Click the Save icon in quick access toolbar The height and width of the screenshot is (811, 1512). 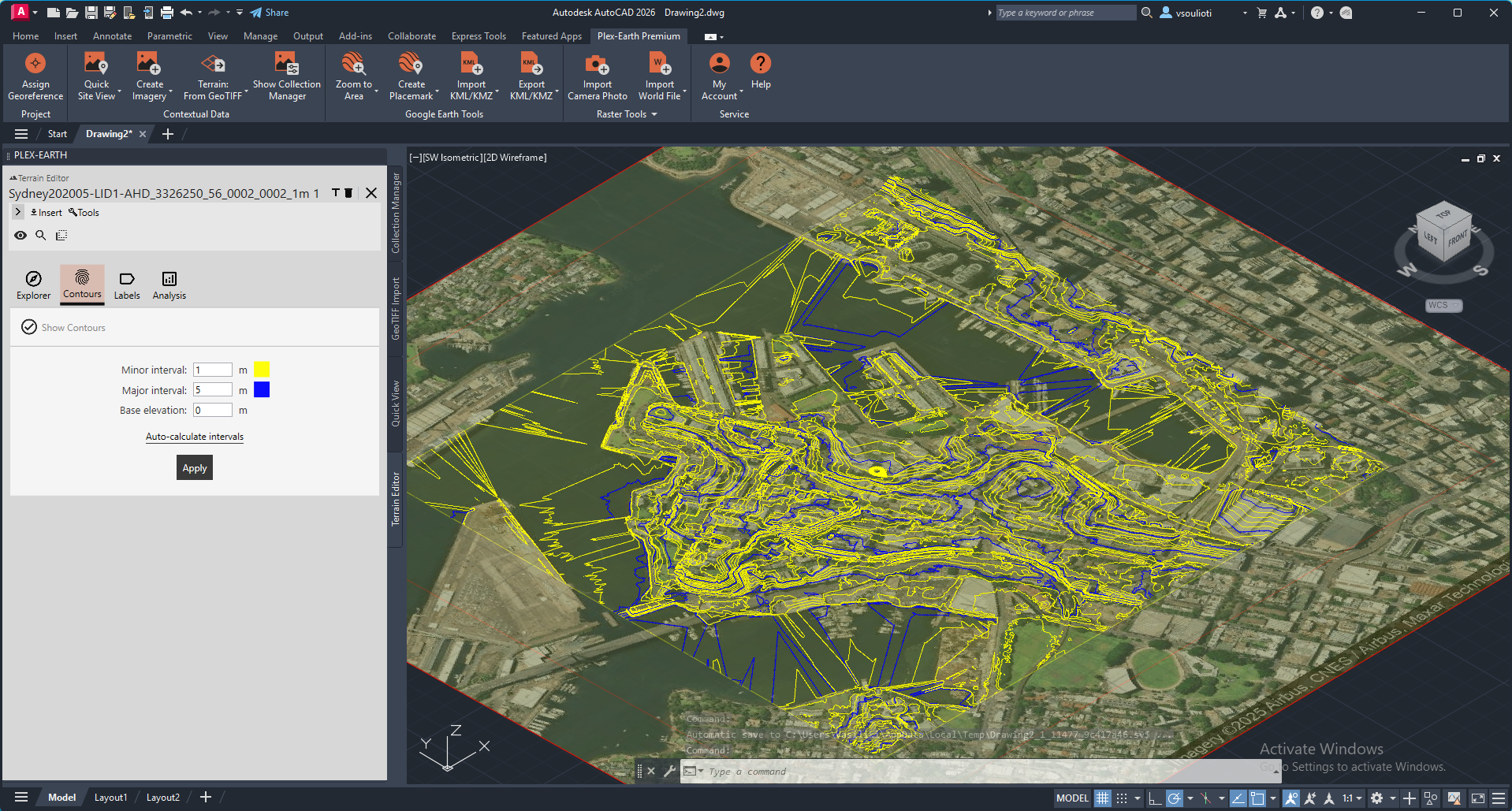tap(91, 13)
